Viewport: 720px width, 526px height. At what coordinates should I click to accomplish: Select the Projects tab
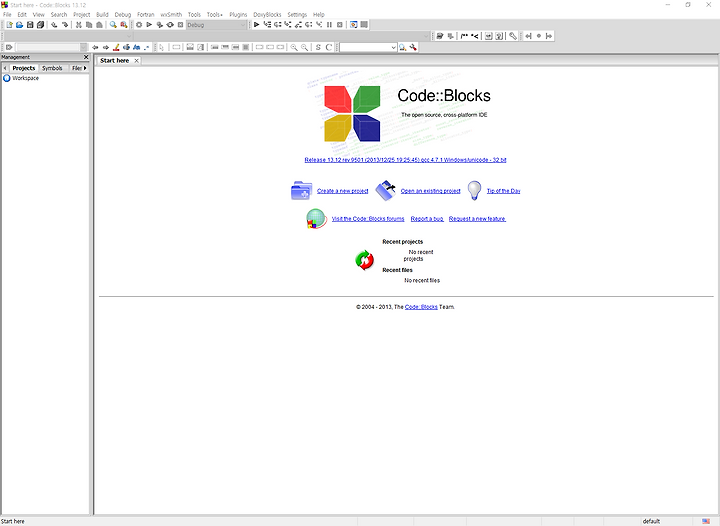[23, 68]
